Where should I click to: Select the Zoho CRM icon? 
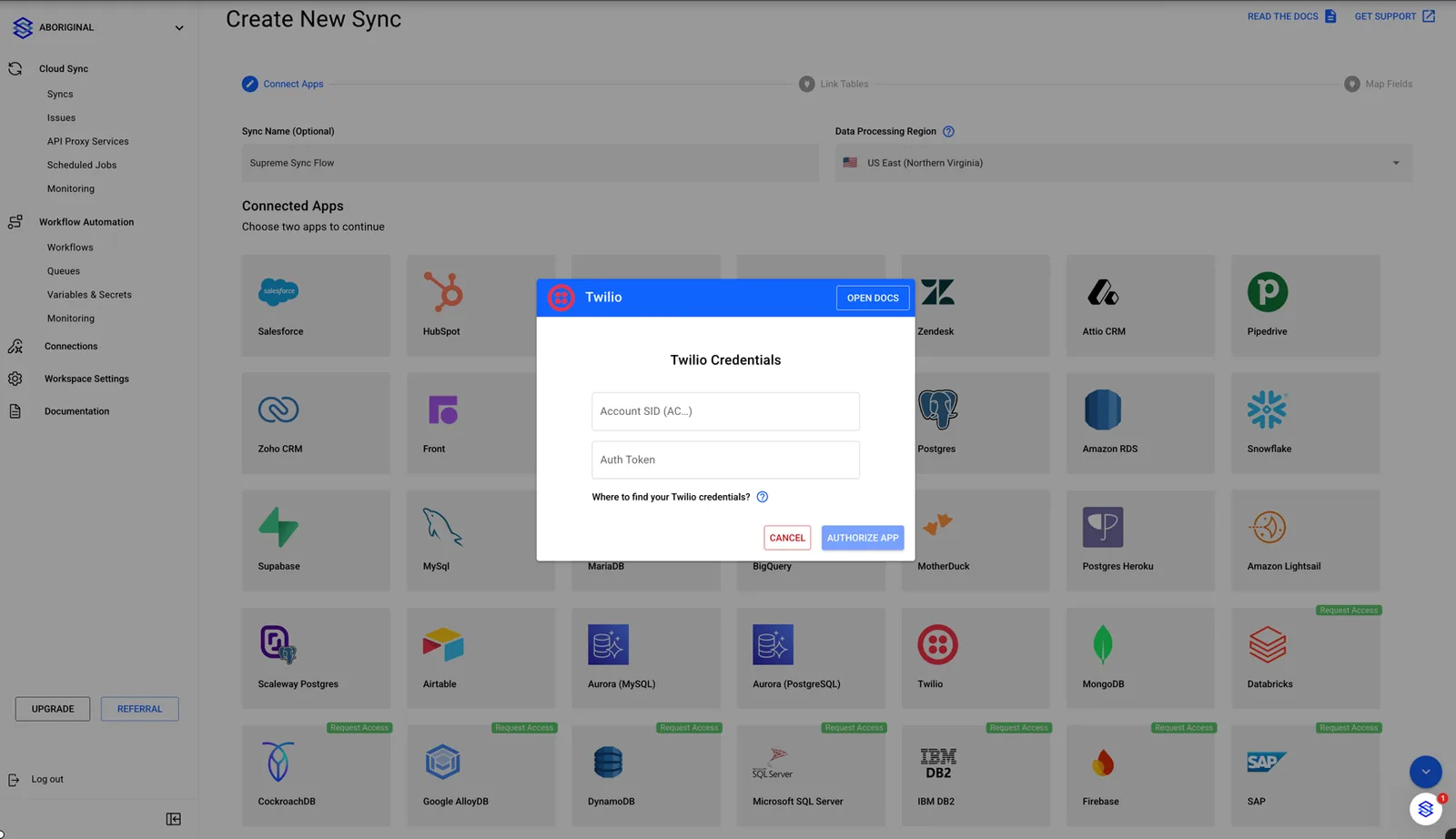[278, 409]
